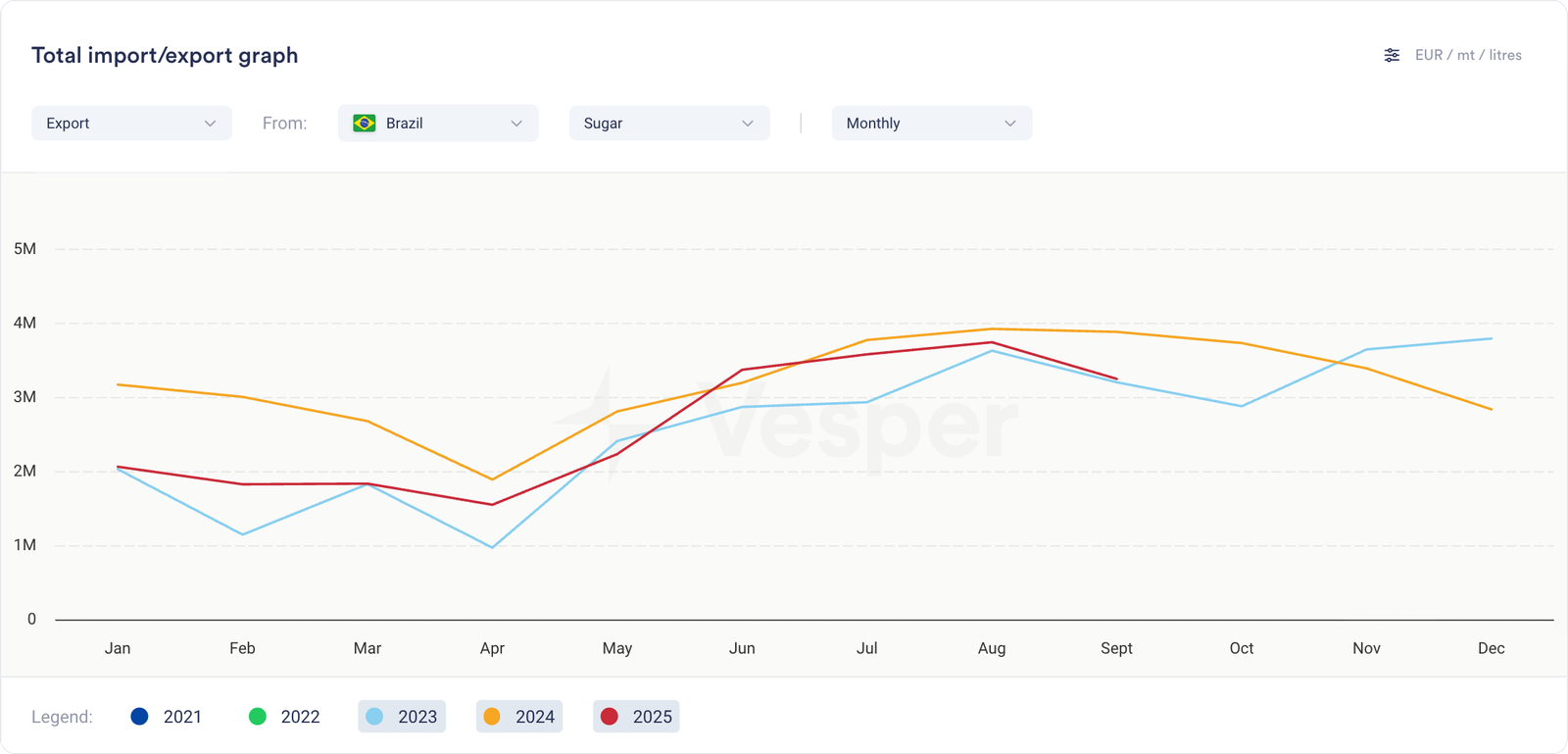Hide the 2024 legend series
This screenshot has height=754, width=1568.
click(x=519, y=717)
